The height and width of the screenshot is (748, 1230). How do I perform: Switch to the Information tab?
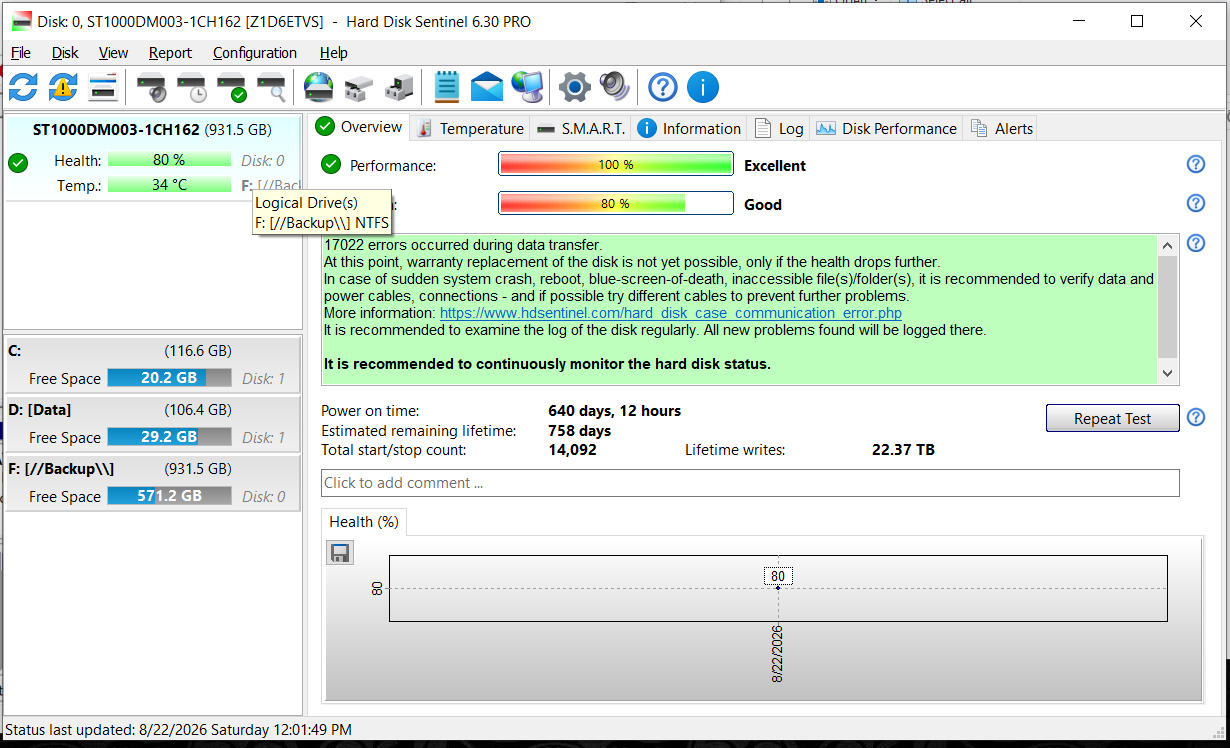690,128
